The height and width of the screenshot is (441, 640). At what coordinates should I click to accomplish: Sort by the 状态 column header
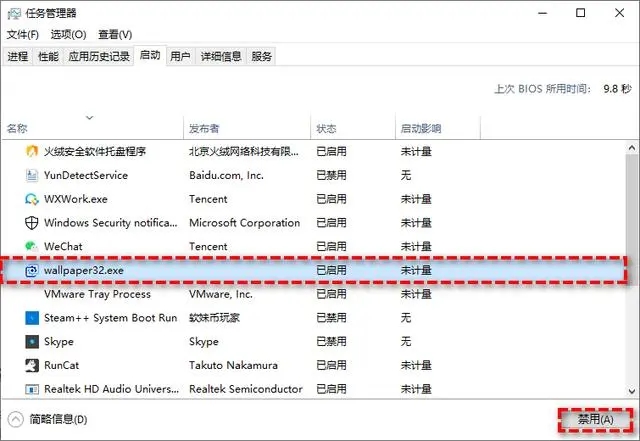353,128
